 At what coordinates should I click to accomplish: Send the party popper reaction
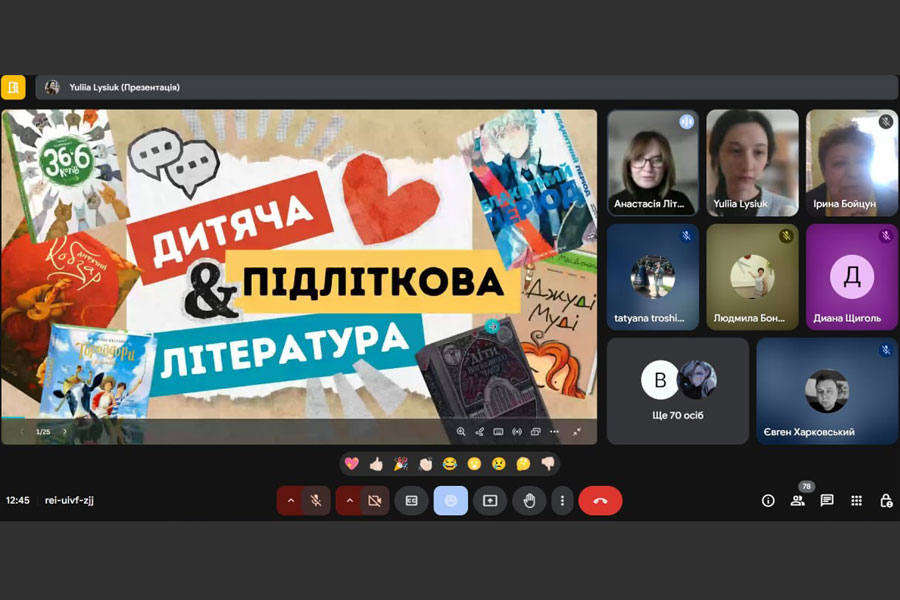tap(401, 463)
